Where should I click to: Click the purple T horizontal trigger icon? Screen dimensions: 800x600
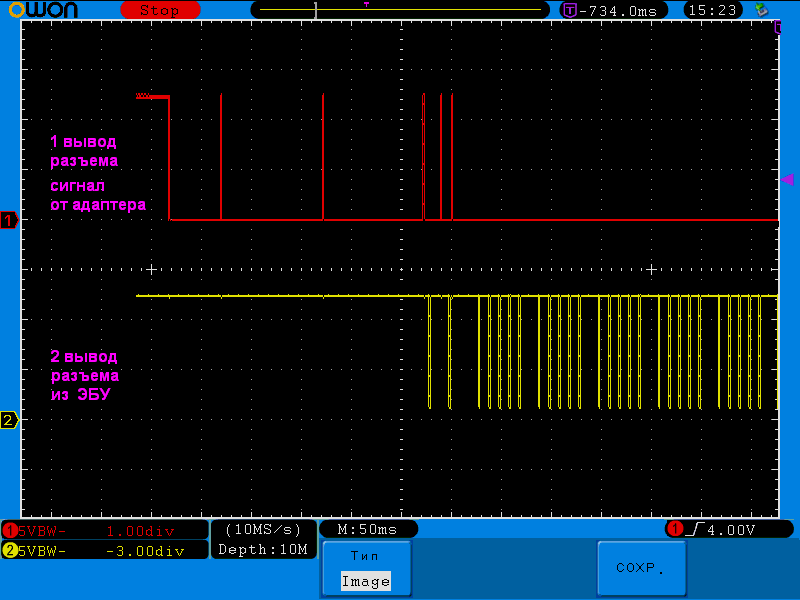(569, 10)
